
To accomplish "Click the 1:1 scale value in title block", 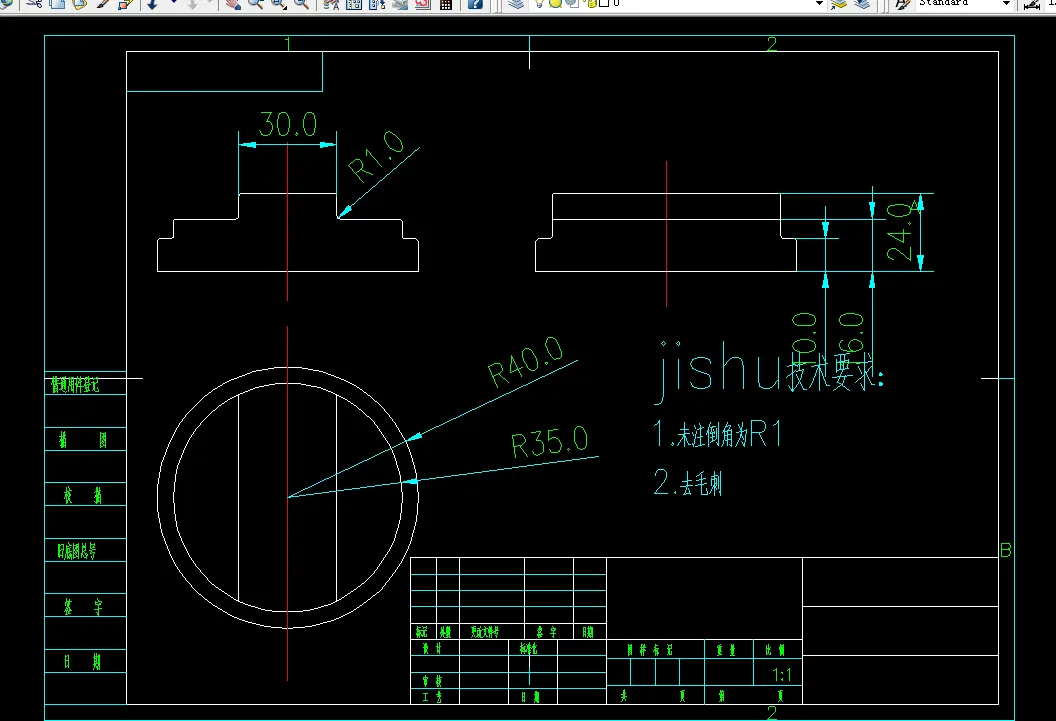I will (782, 675).
